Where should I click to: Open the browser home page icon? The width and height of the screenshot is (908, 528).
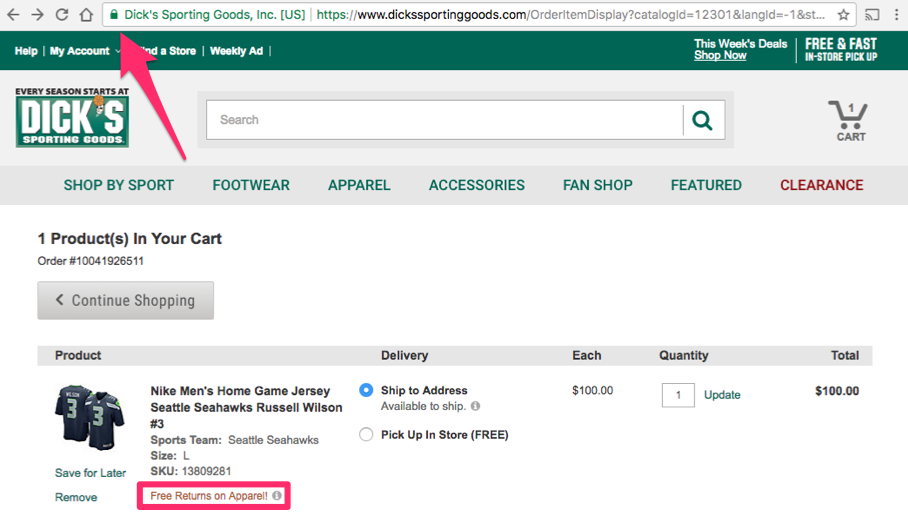[x=86, y=14]
